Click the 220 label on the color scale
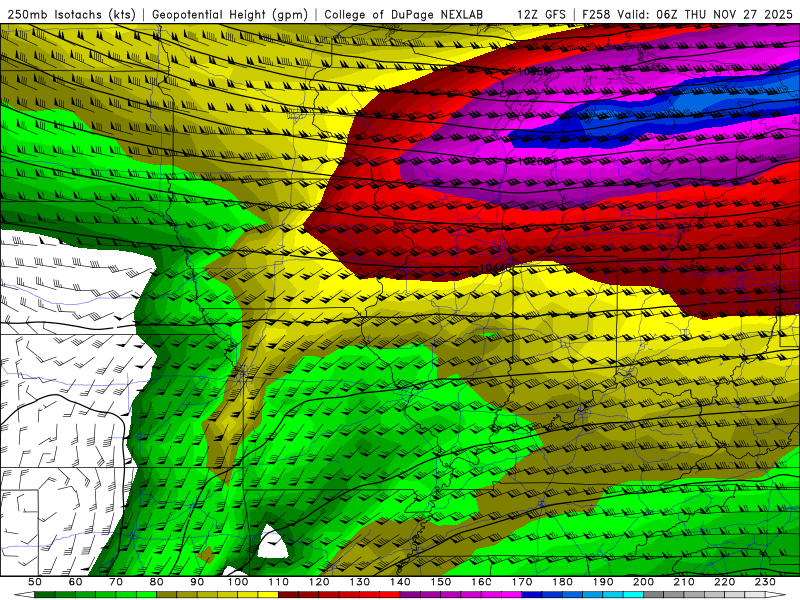The width and height of the screenshot is (800, 600). [724, 582]
